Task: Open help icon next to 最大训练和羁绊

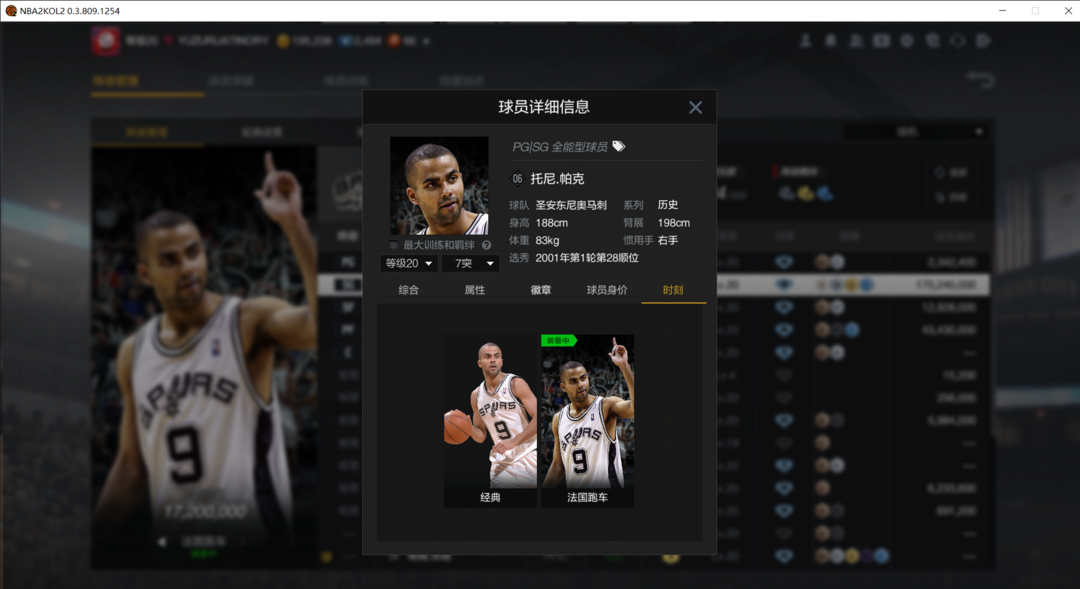Action: click(x=486, y=245)
